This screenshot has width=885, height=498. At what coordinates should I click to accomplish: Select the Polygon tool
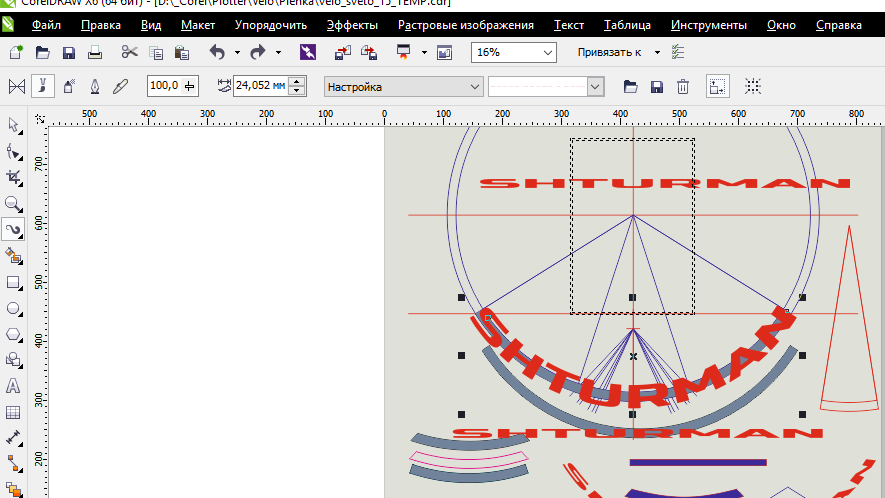tap(13, 335)
